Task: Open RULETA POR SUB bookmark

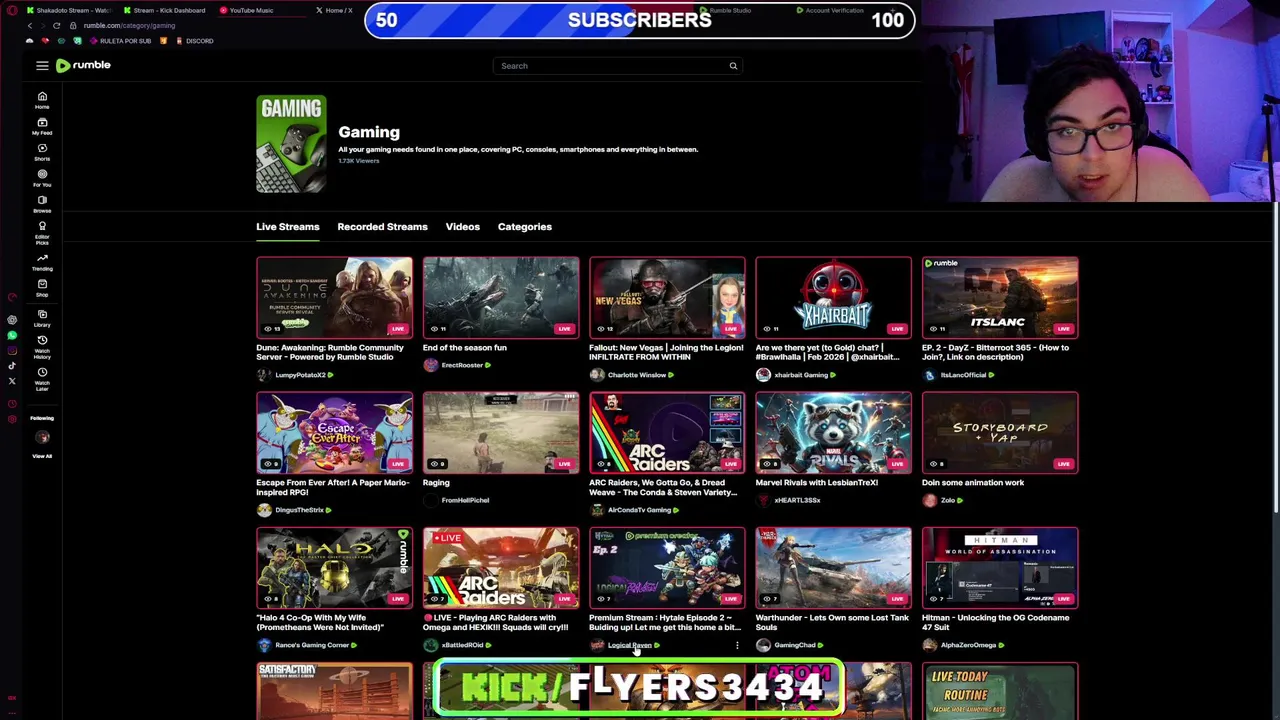Action: tap(120, 41)
